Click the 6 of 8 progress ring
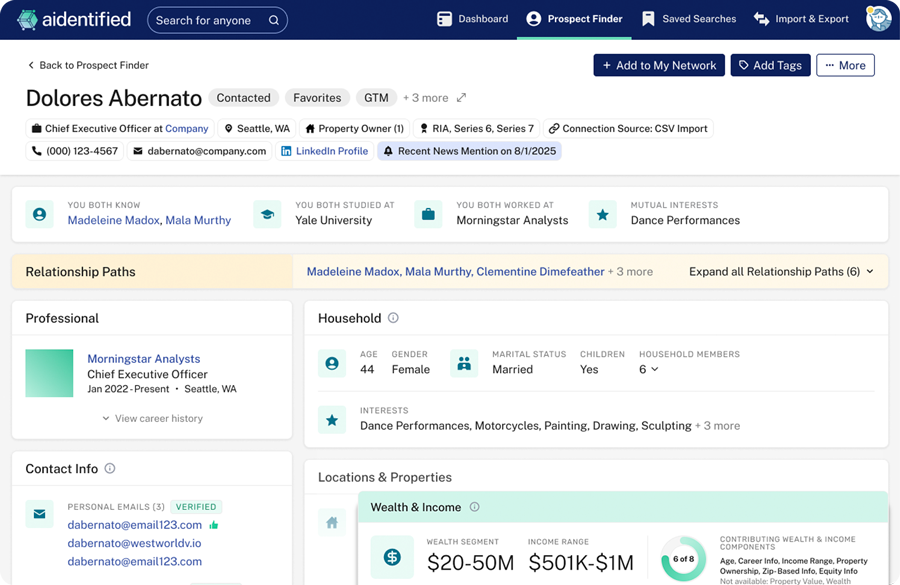This screenshot has width=900, height=585. pyautogui.click(x=683, y=559)
